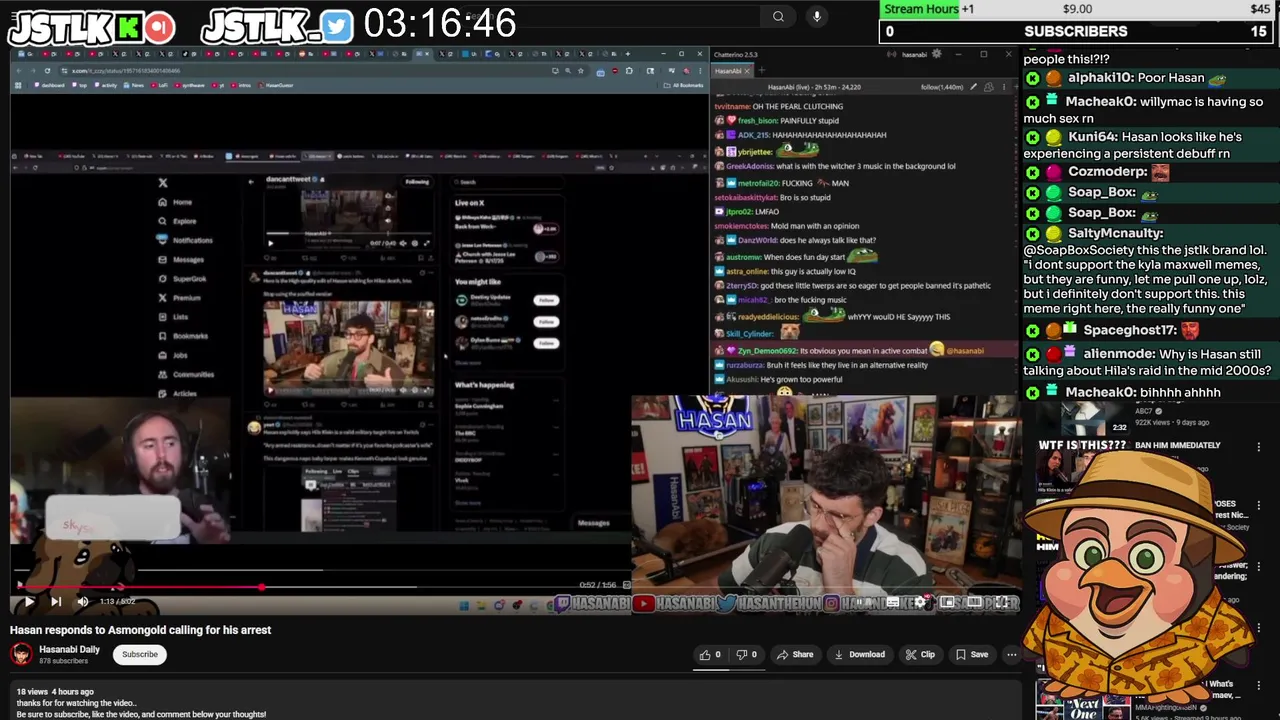1280x720 pixels.
Task: Open the player settings gear
Action: [921, 602]
